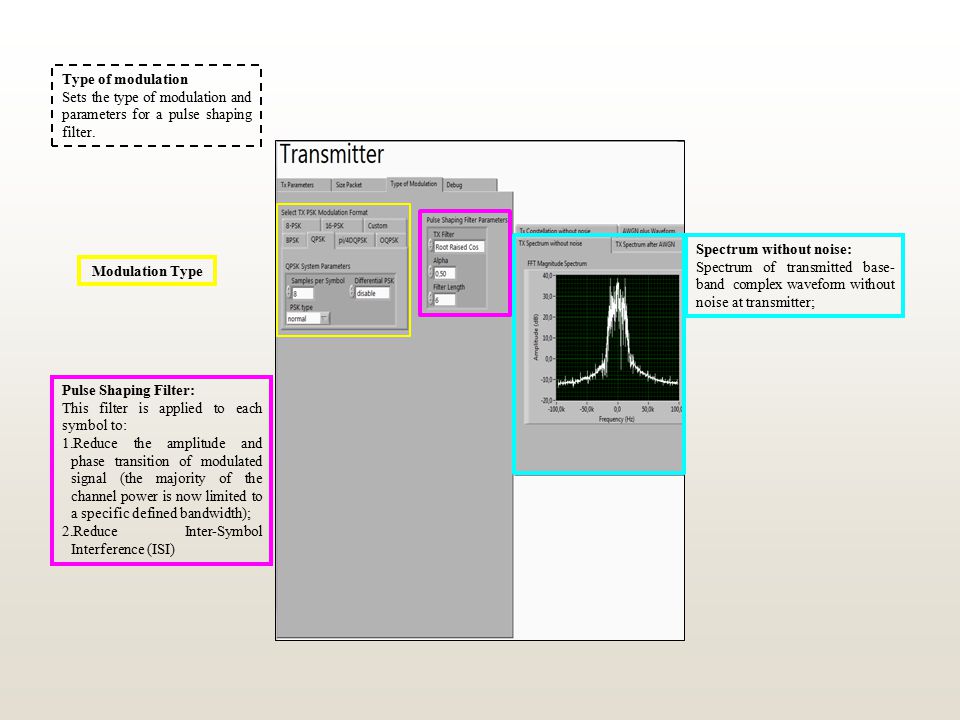Click the 'Transmitter' heading text
The image size is (960, 720).
[332, 154]
